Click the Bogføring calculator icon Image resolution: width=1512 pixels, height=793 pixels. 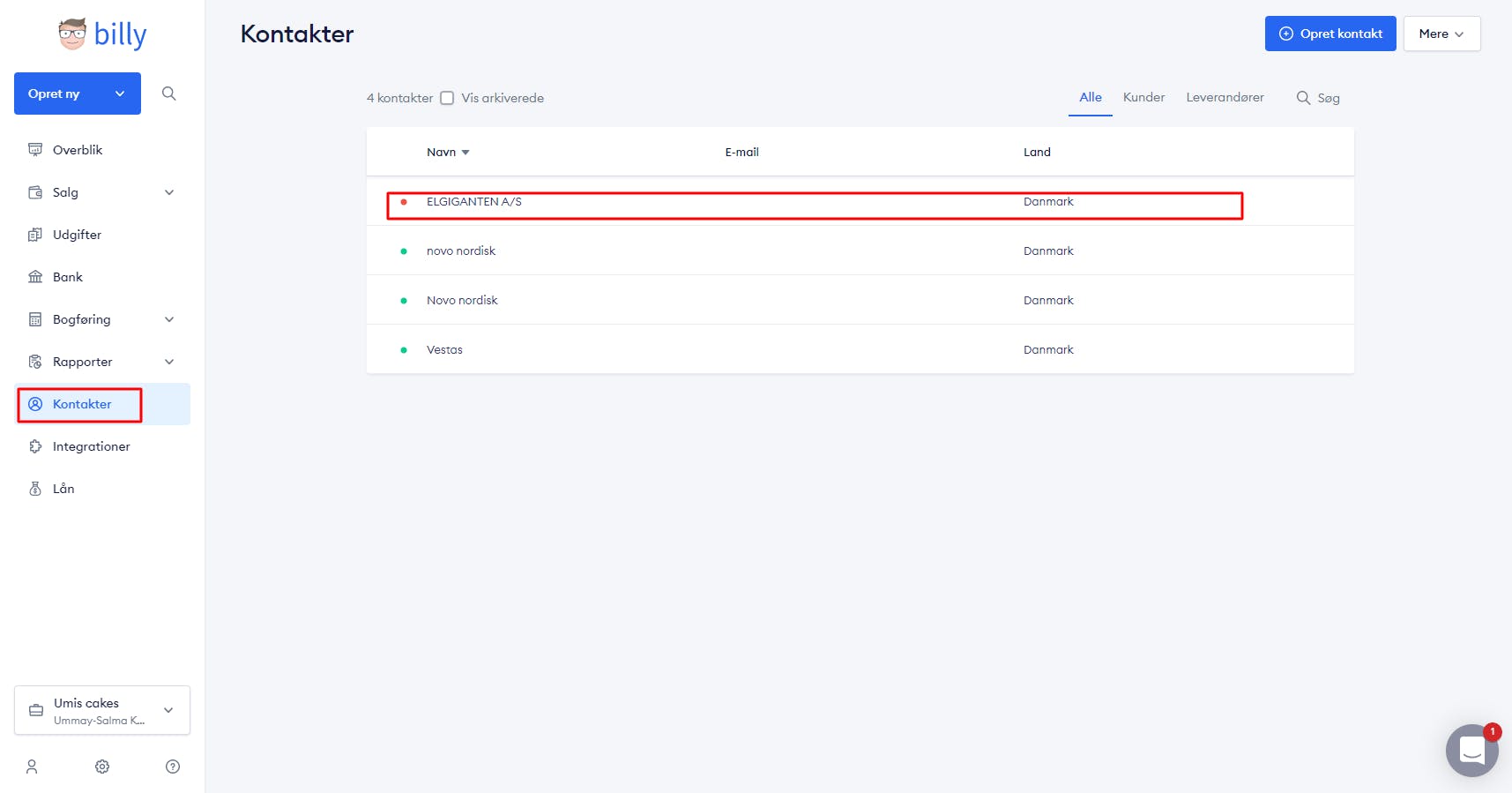point(35,319)
